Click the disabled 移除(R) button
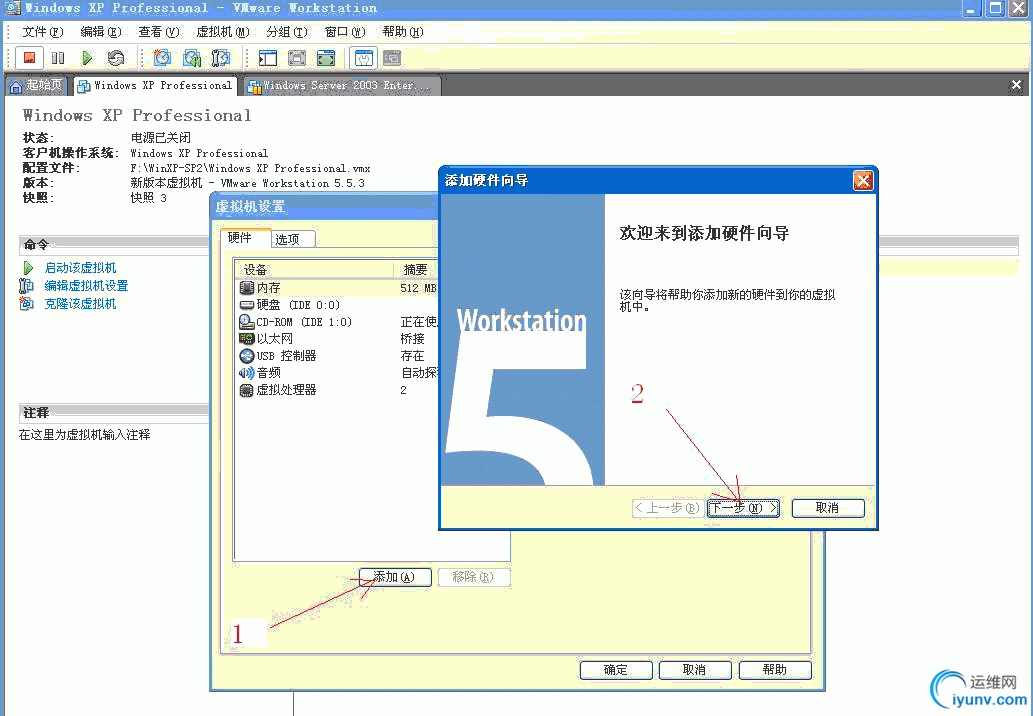This screenshot has height=716, width=1033. coord(473,577)
